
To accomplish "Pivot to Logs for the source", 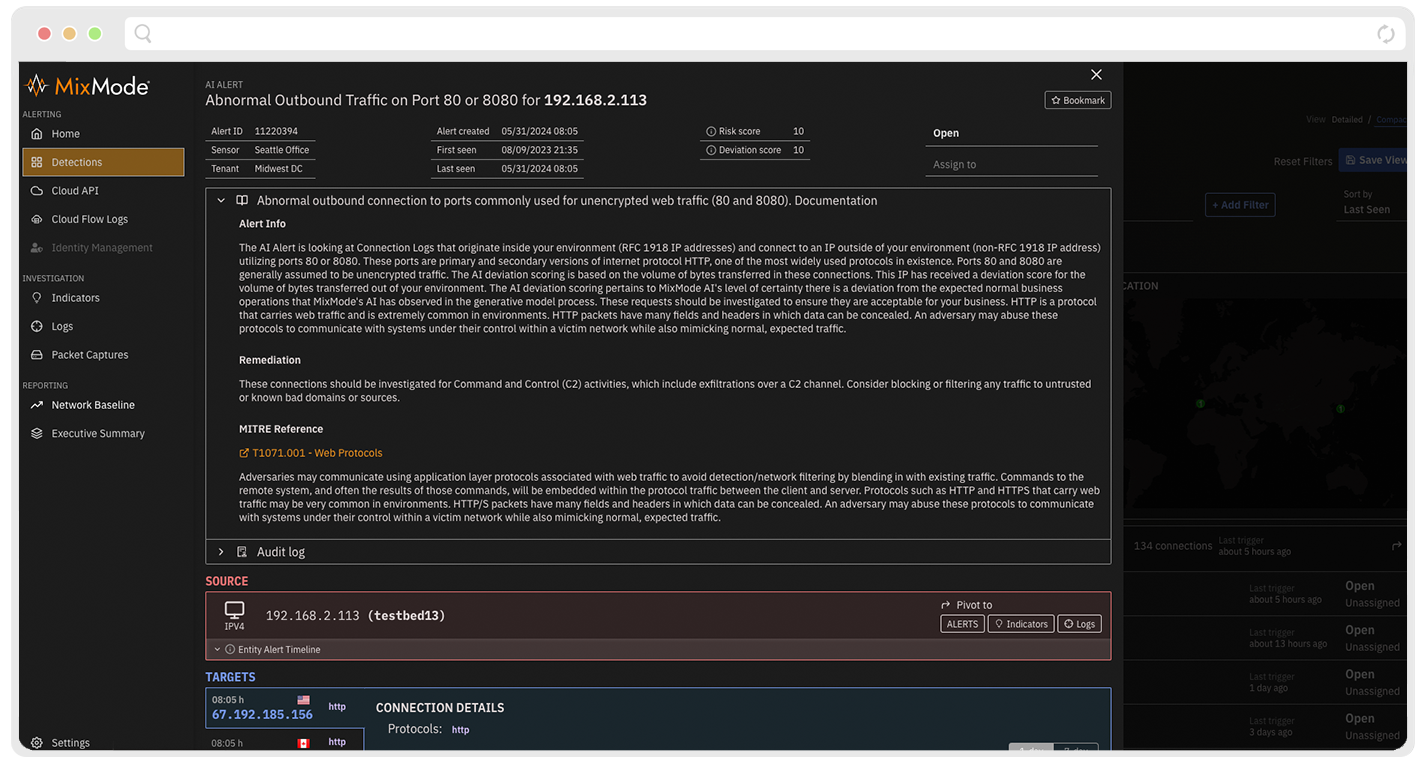I will (1079, 624).
